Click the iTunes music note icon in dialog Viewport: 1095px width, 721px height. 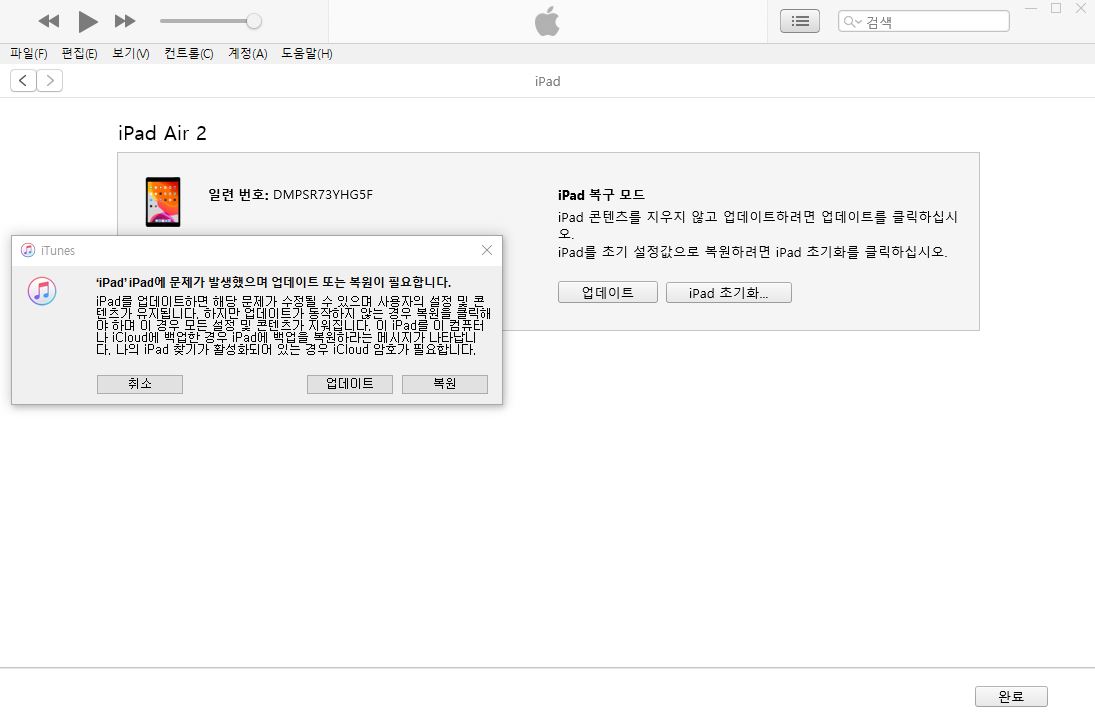point(42,291)
